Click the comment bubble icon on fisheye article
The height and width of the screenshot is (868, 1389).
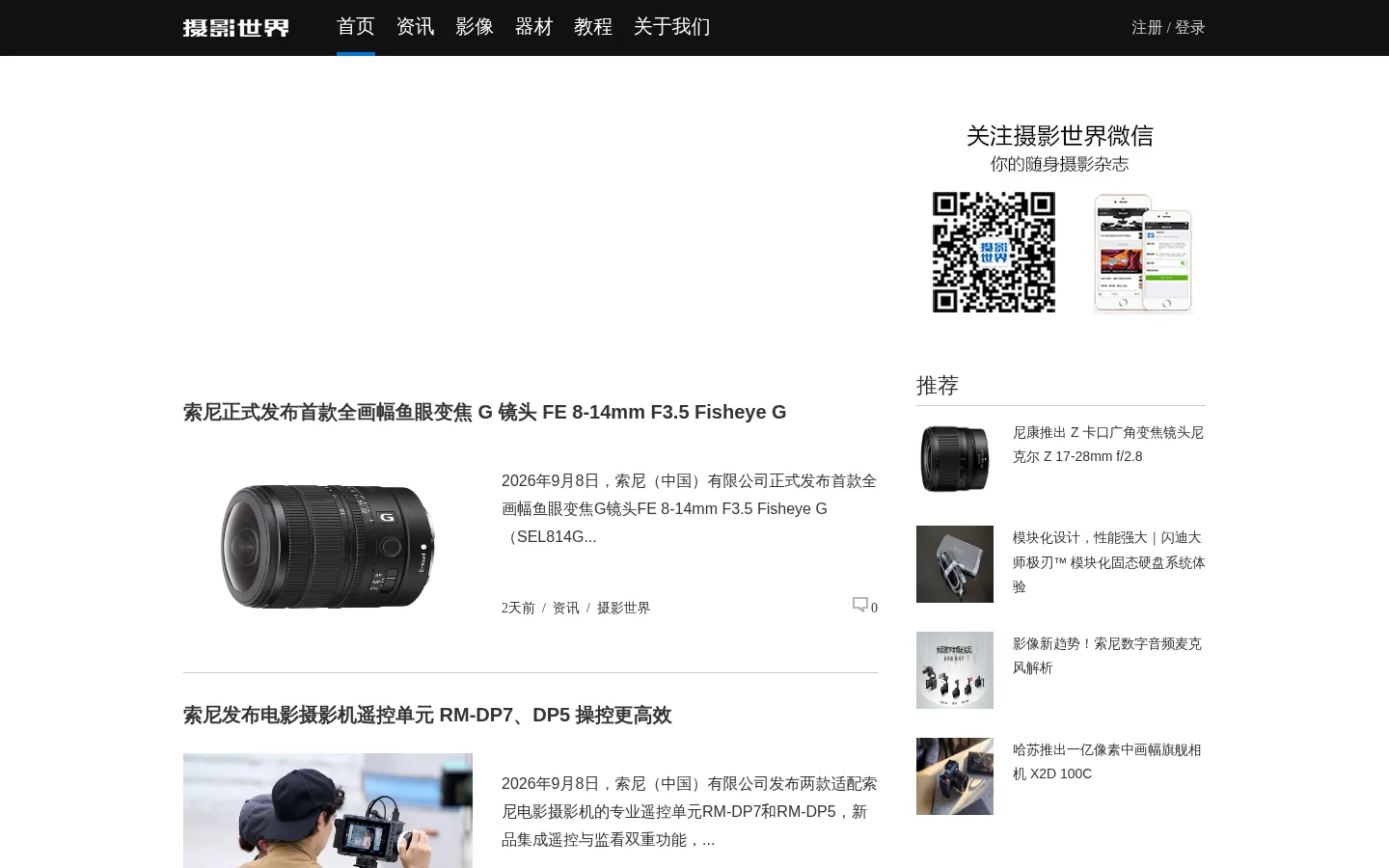860,605
